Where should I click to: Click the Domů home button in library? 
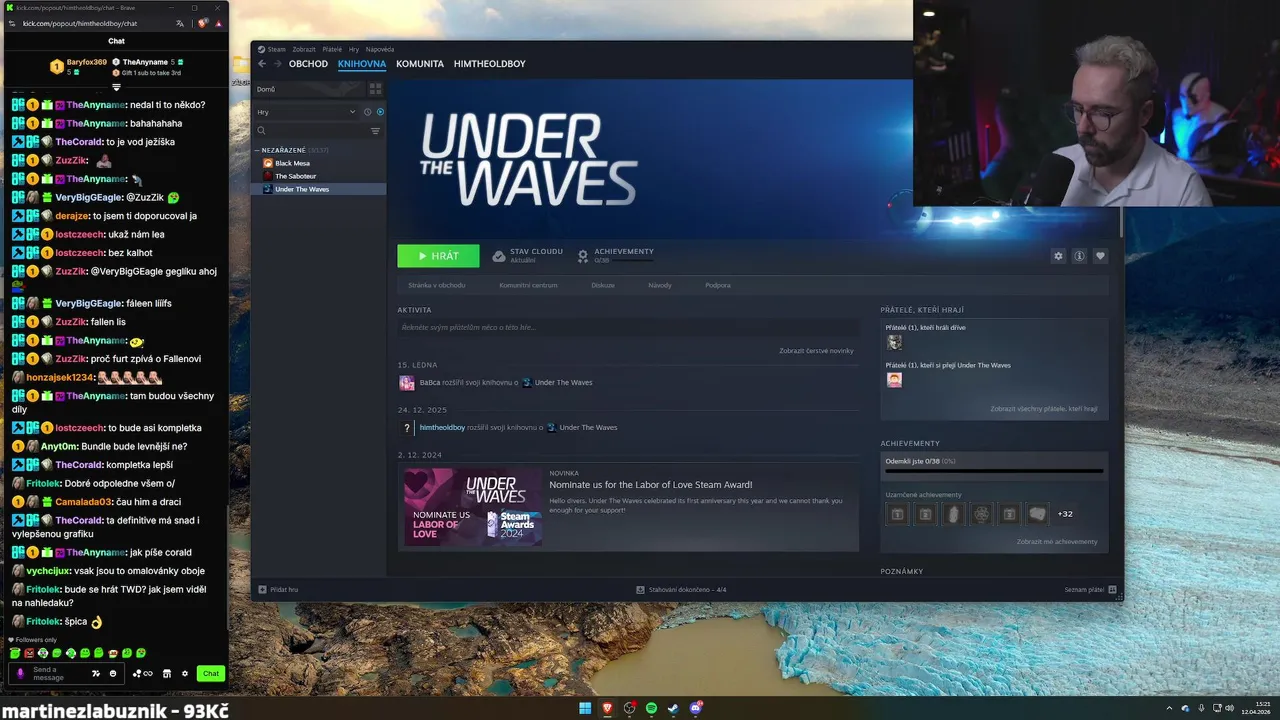tap(308, 89)
